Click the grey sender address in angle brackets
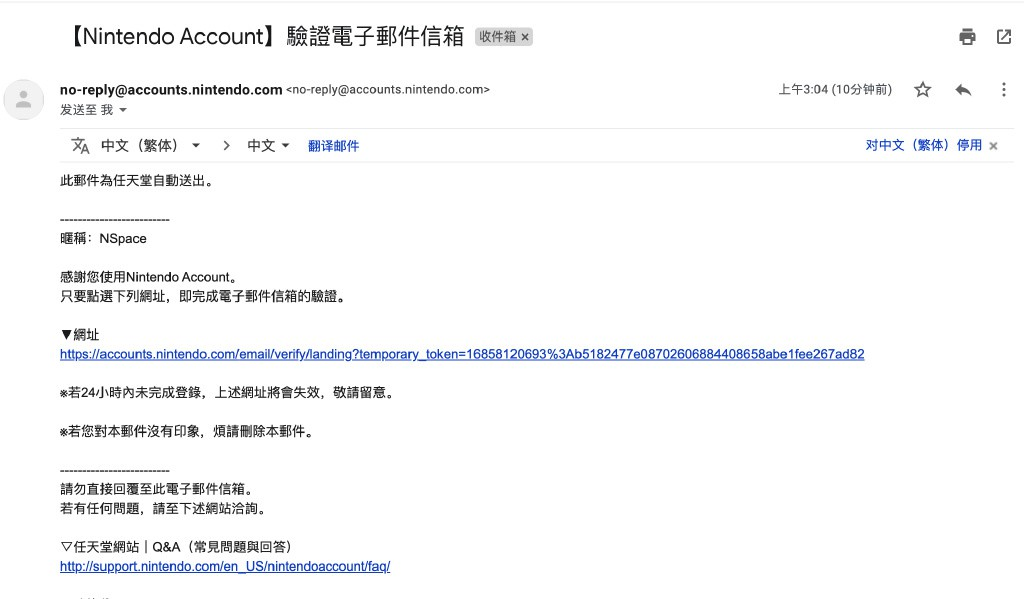Image resolution: width=1024 pixels, height=599 pixels. pyautogui.click(x=388, y=89)
